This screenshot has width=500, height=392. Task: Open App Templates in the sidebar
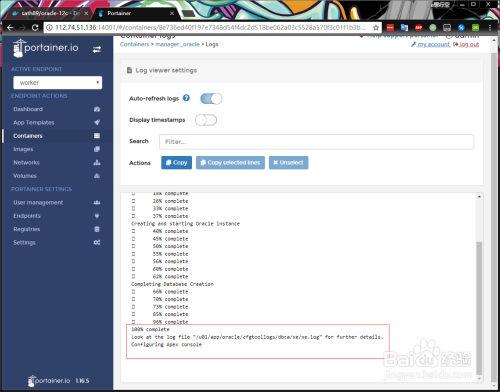(x=34, y=123)
